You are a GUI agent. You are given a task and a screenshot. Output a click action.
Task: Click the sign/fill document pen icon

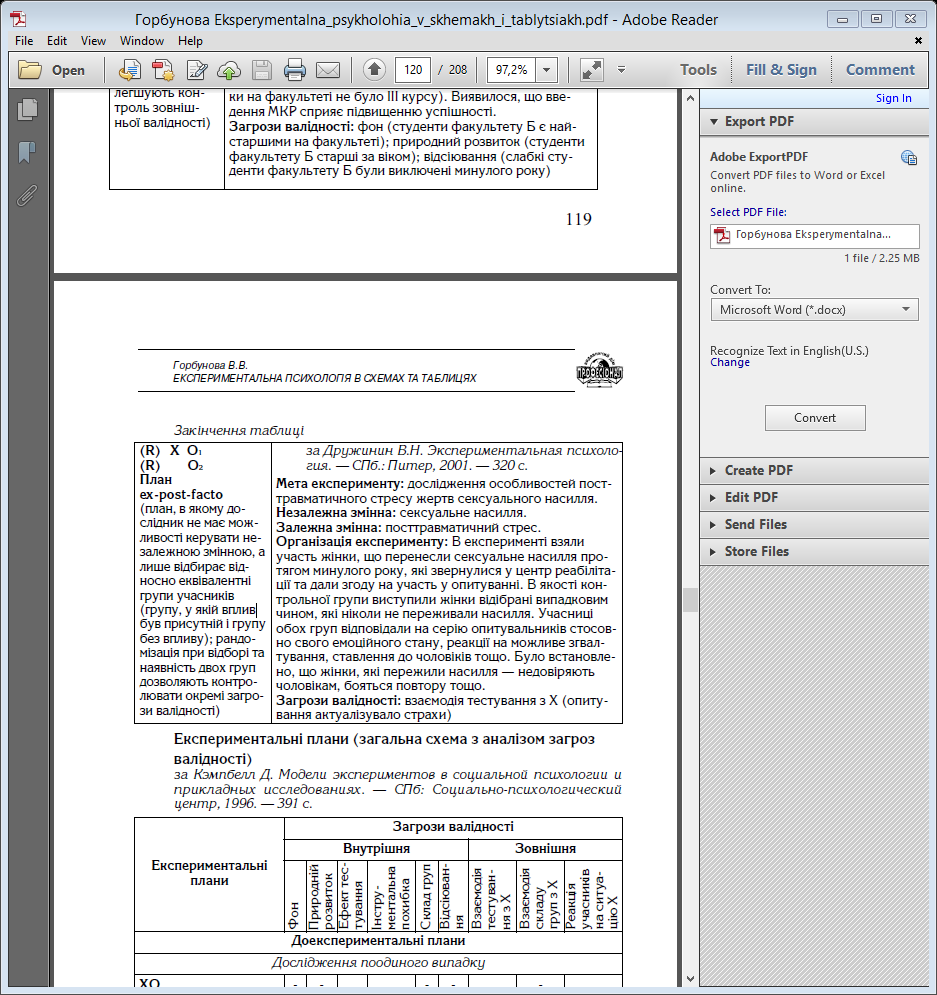(x=196, y=70)
